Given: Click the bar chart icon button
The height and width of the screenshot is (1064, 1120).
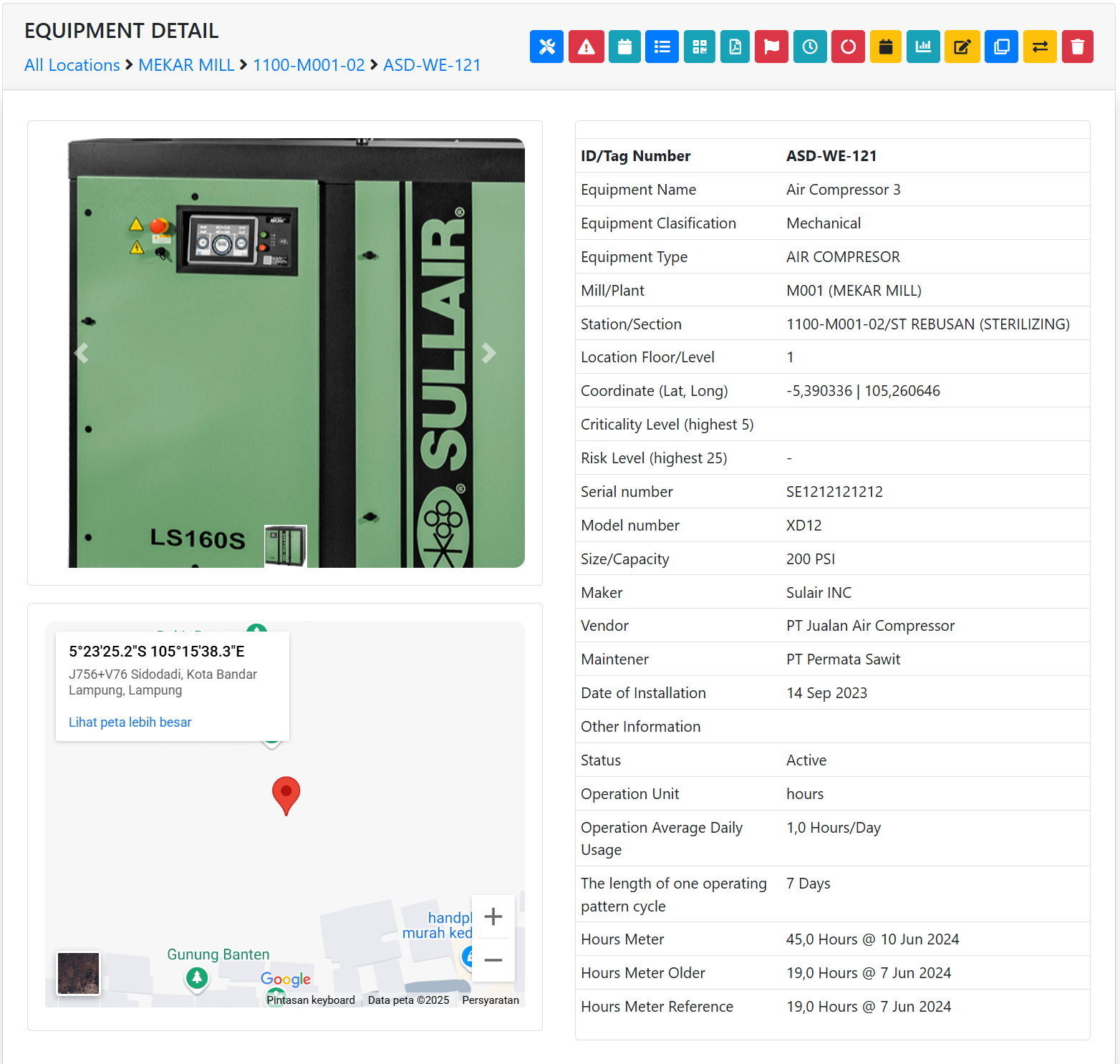Looking at the screenshot, I should point(923,47).
